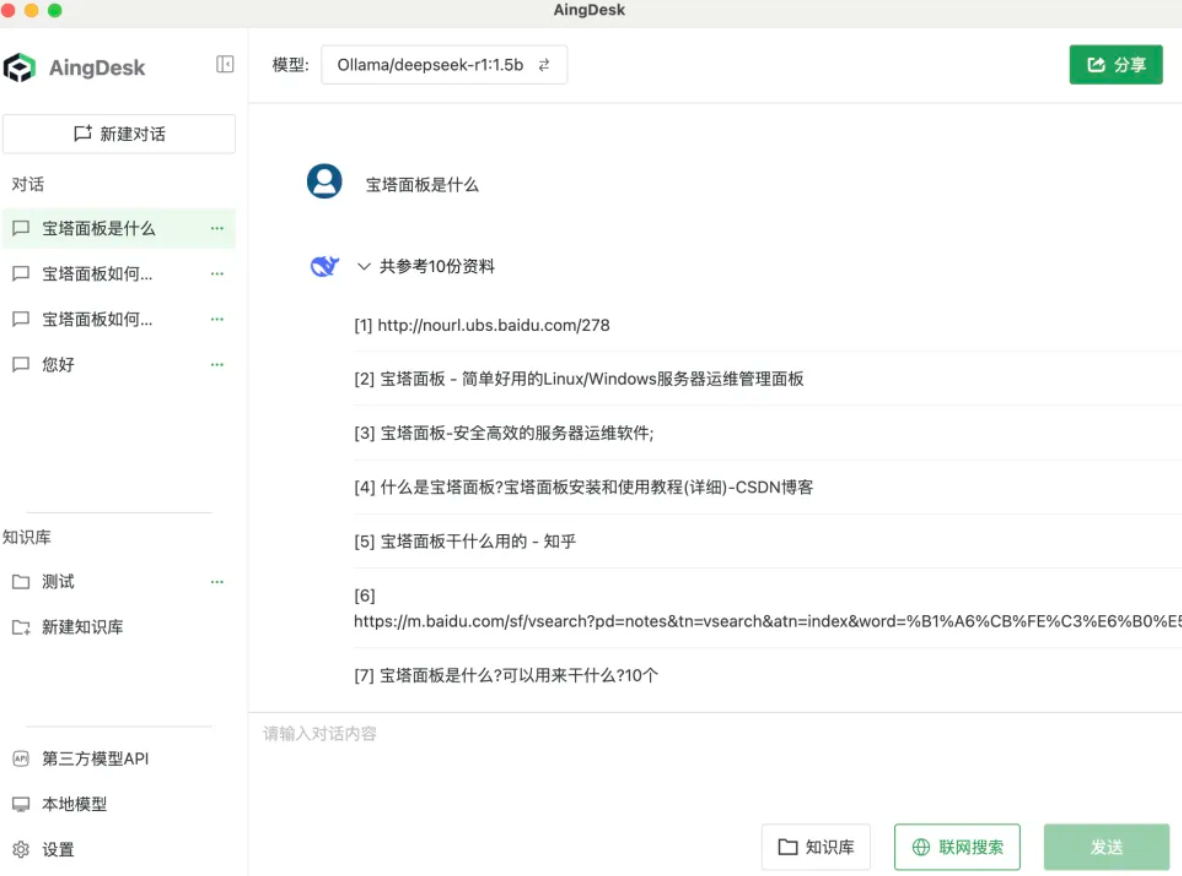Create a new knowledge base via 新建知识库
Image resolution: width=1182 pixels, height=876 pixels.
tap(119, 627)
